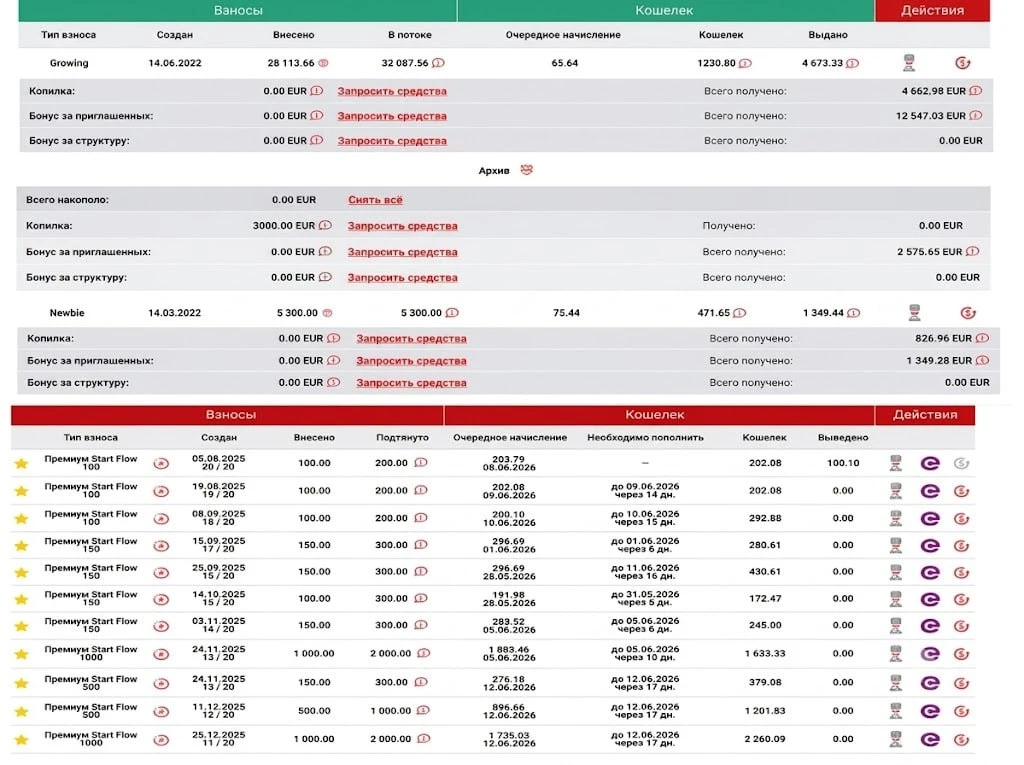Expand the info icon beside 2 000.00 on 25.12.2025 row
The height and width of the screenshot is (765, 1024).
coord(424,739)
